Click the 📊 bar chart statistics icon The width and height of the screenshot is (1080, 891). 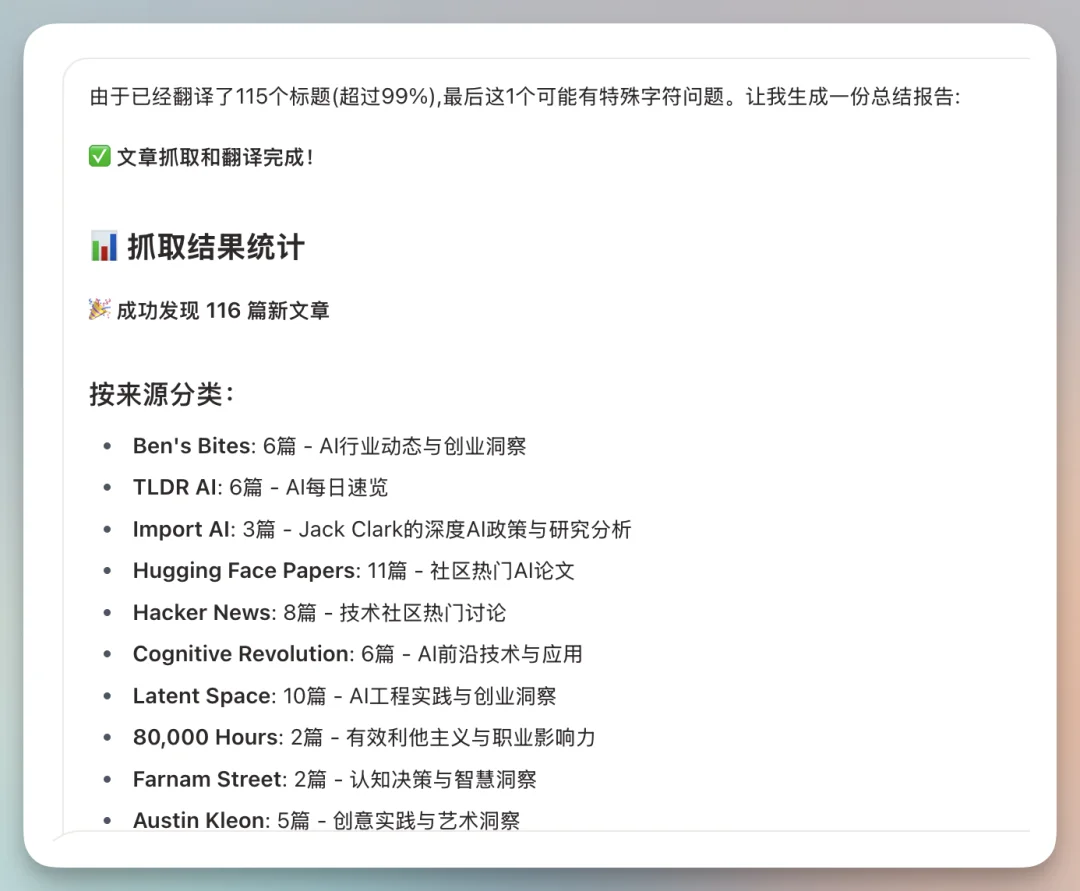[103, 246]
